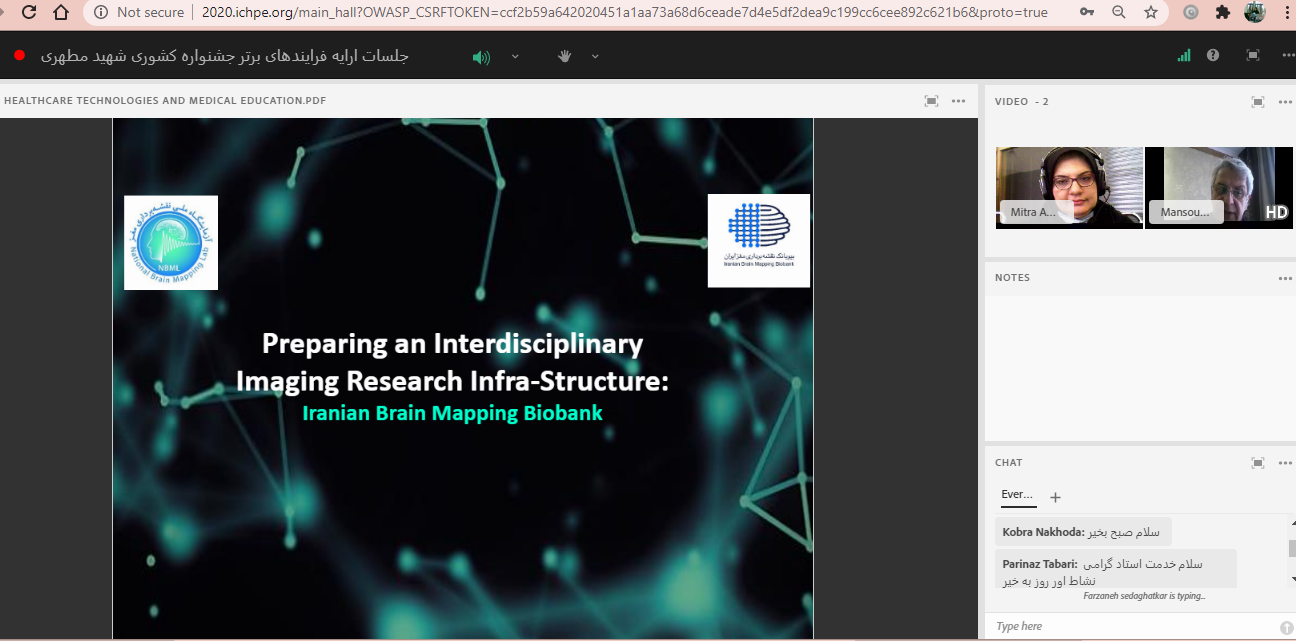Maximize the PDF share pod
The image size is (1296, 641).
coord(931,100)
